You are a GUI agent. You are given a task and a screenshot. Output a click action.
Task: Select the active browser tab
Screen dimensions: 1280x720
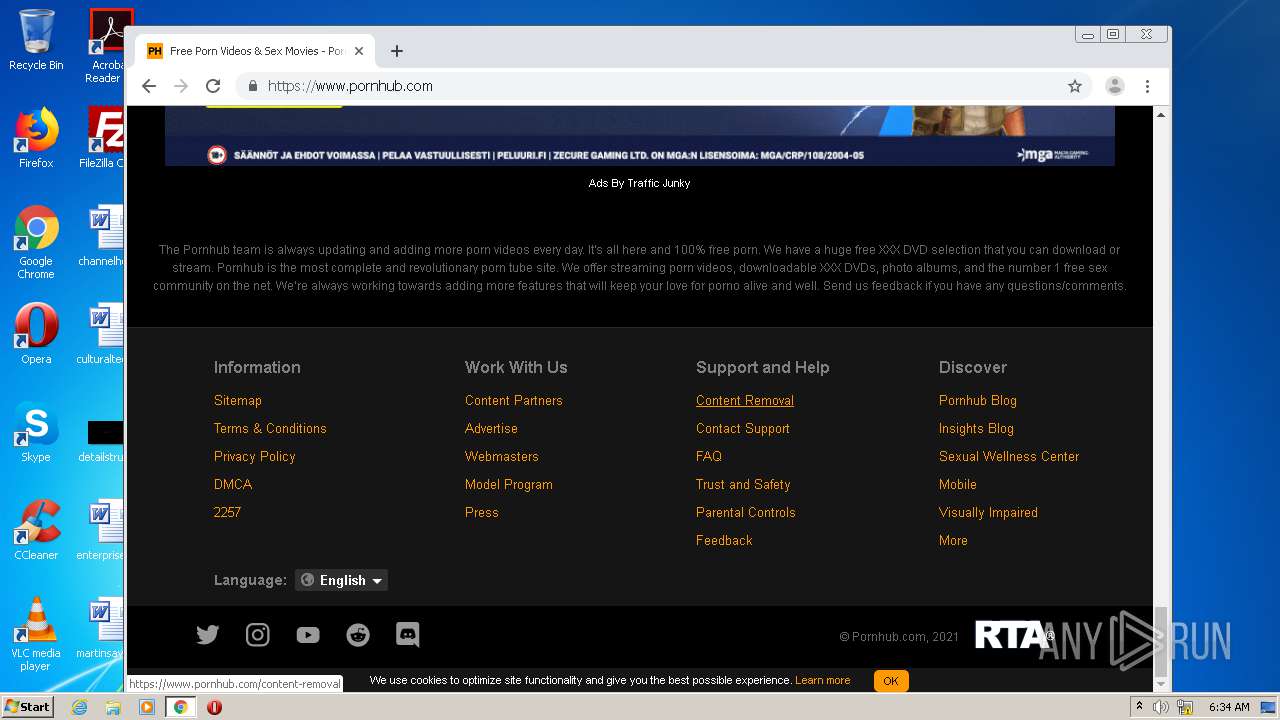(x=256, y=51)
